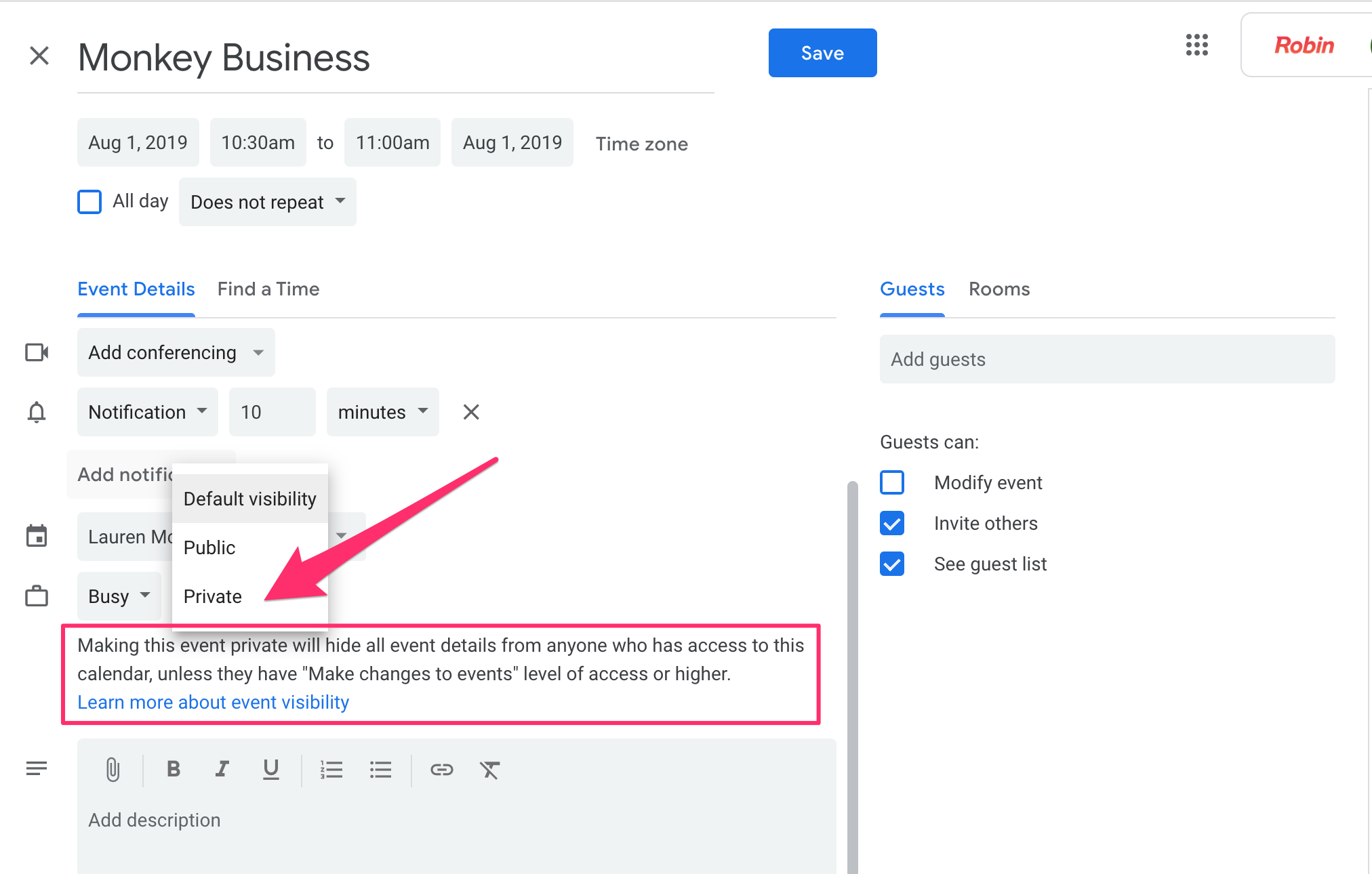Toggle underline formatting in description
1372x874 pixels.
click(x=271, y=769)
